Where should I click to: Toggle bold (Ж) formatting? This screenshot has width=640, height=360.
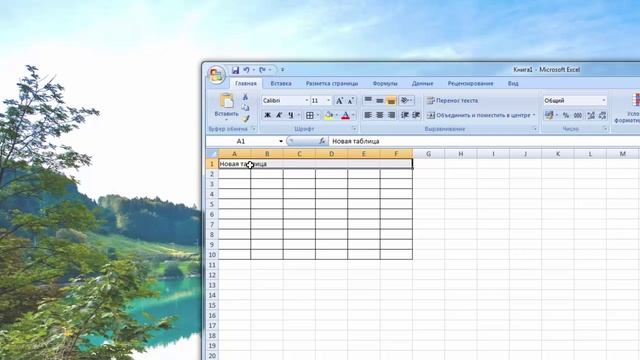267,116
